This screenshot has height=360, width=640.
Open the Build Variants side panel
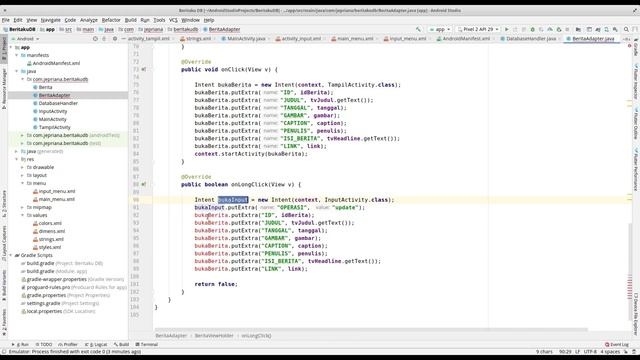click(x=4, y=285)
